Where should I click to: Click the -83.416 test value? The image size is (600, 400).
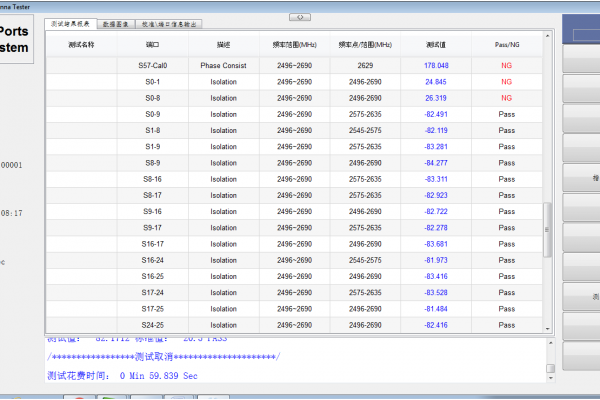coord(436,276)
